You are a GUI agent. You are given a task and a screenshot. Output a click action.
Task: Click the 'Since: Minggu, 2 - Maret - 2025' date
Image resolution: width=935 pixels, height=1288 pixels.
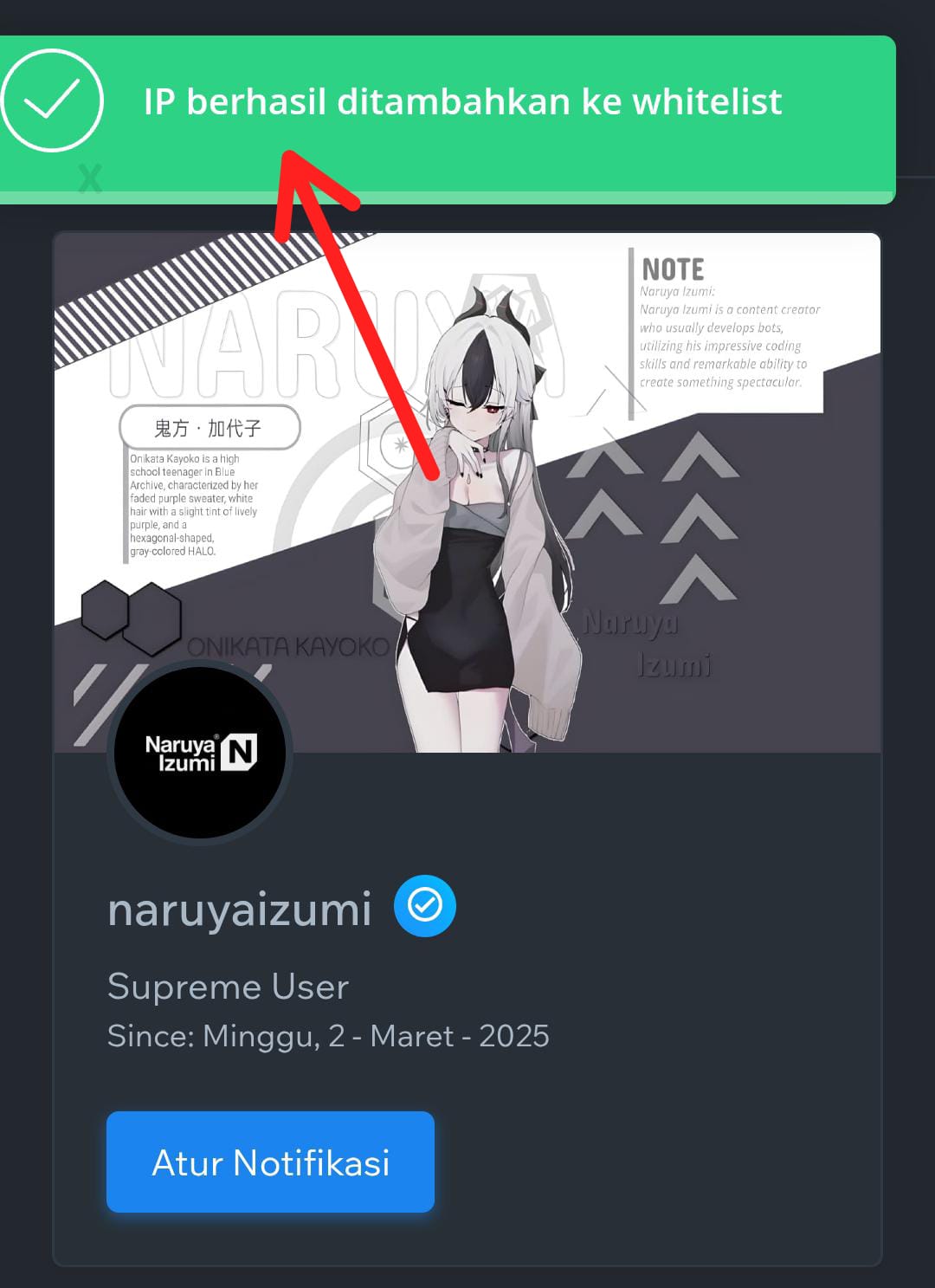[328, 1036]
